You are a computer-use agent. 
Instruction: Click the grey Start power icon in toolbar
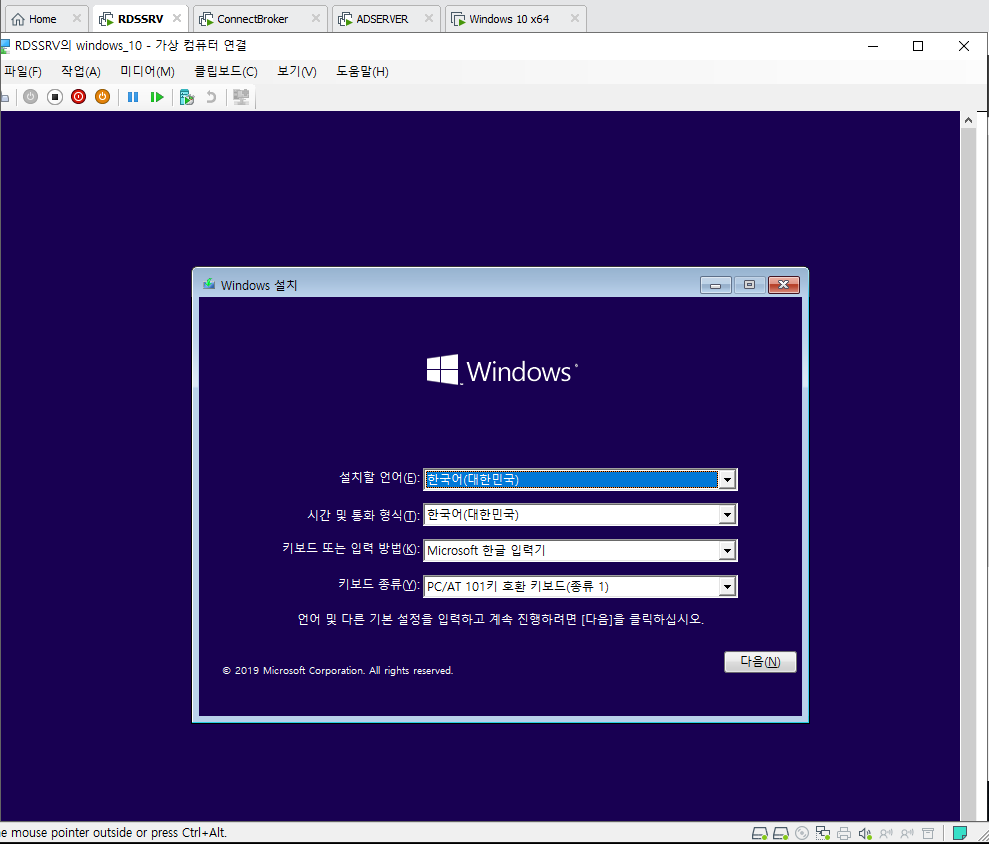point(30,97)
